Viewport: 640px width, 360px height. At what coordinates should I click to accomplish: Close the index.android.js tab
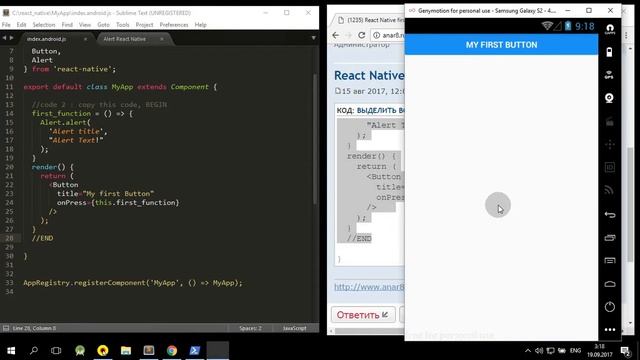85,39
